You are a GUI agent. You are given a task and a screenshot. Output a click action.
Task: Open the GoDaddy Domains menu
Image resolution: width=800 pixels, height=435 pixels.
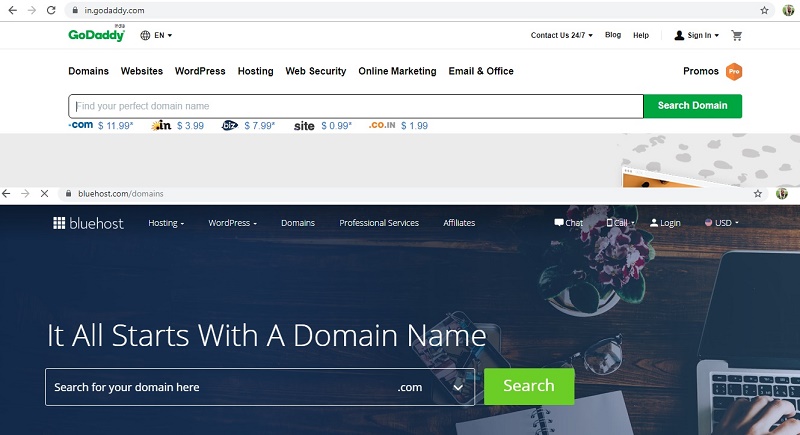[x=88, y=71]
